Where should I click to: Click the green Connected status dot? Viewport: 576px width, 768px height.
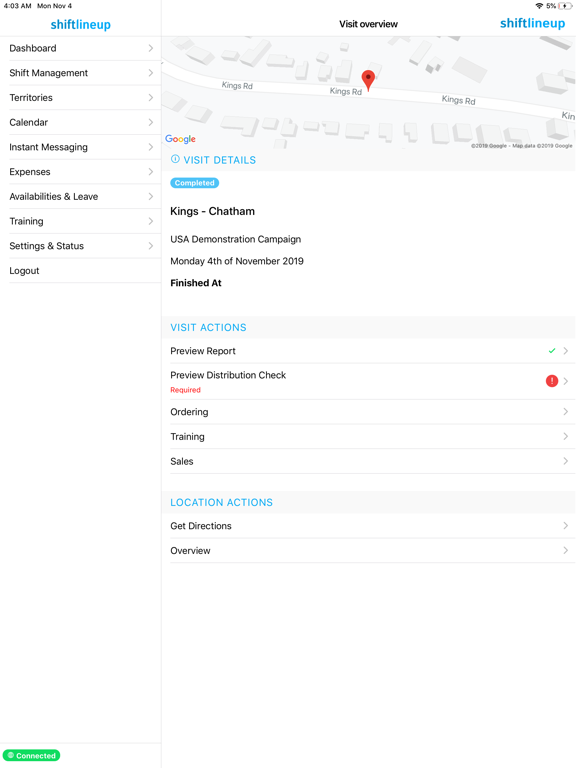[x=11, y=755]
